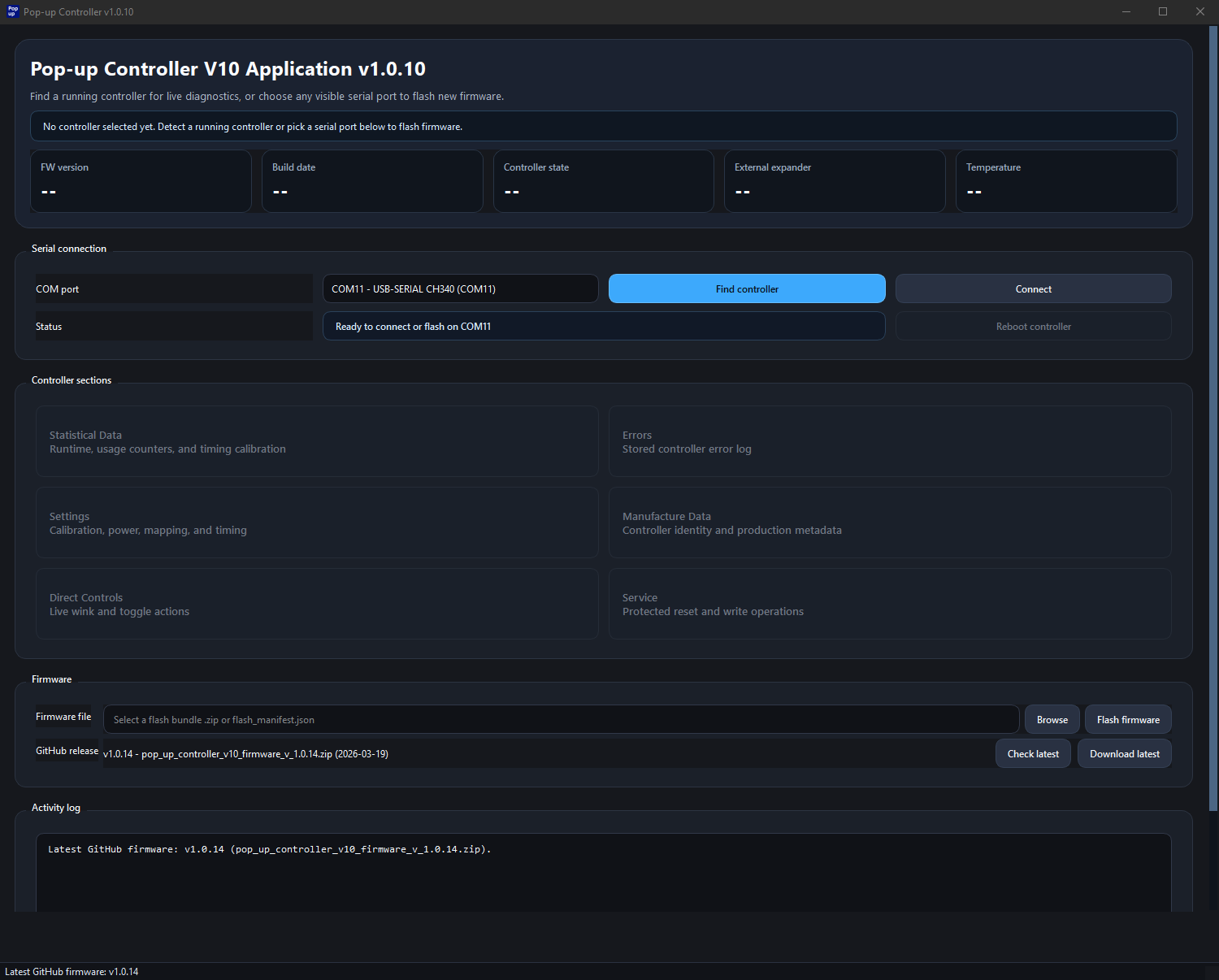Select the Status field showing ready message
This screenshot has width=1219, height=980.
[604, 326]
